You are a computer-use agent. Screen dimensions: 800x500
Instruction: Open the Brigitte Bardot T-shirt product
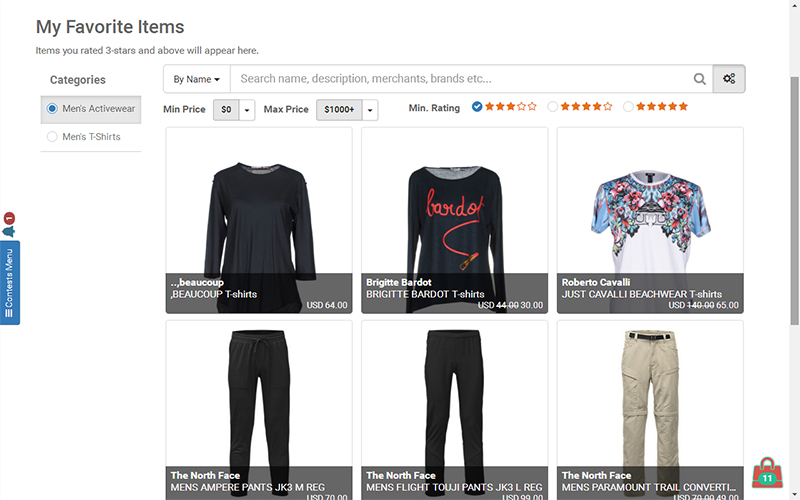pos(455,220)
